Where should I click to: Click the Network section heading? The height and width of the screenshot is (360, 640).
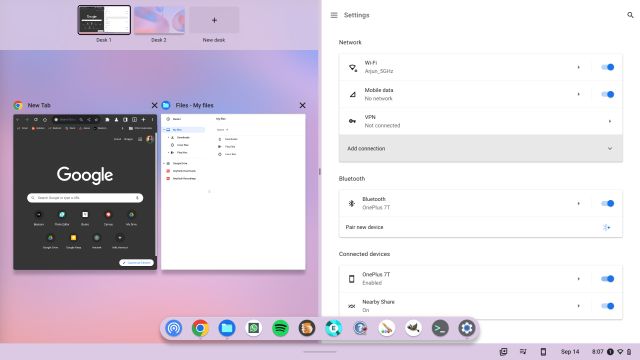pos(350,42)
